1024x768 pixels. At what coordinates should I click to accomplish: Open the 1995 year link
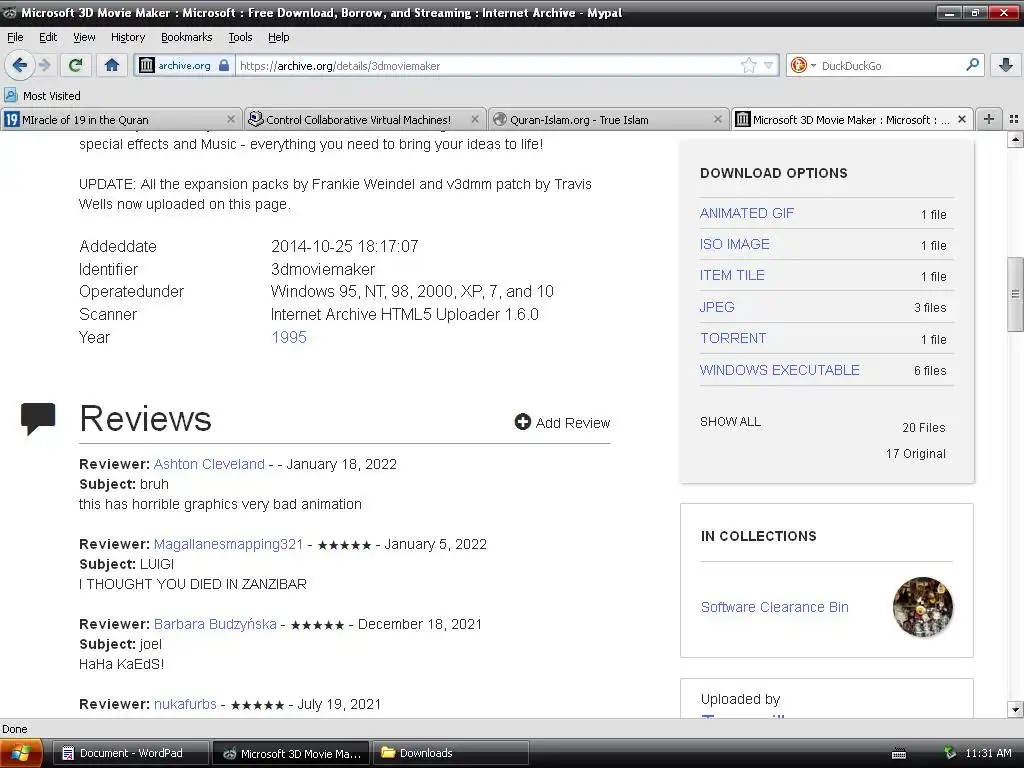click(289, 338)
